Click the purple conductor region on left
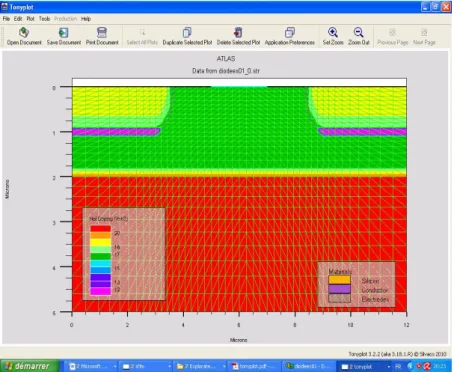 click(x=116, y=132)
